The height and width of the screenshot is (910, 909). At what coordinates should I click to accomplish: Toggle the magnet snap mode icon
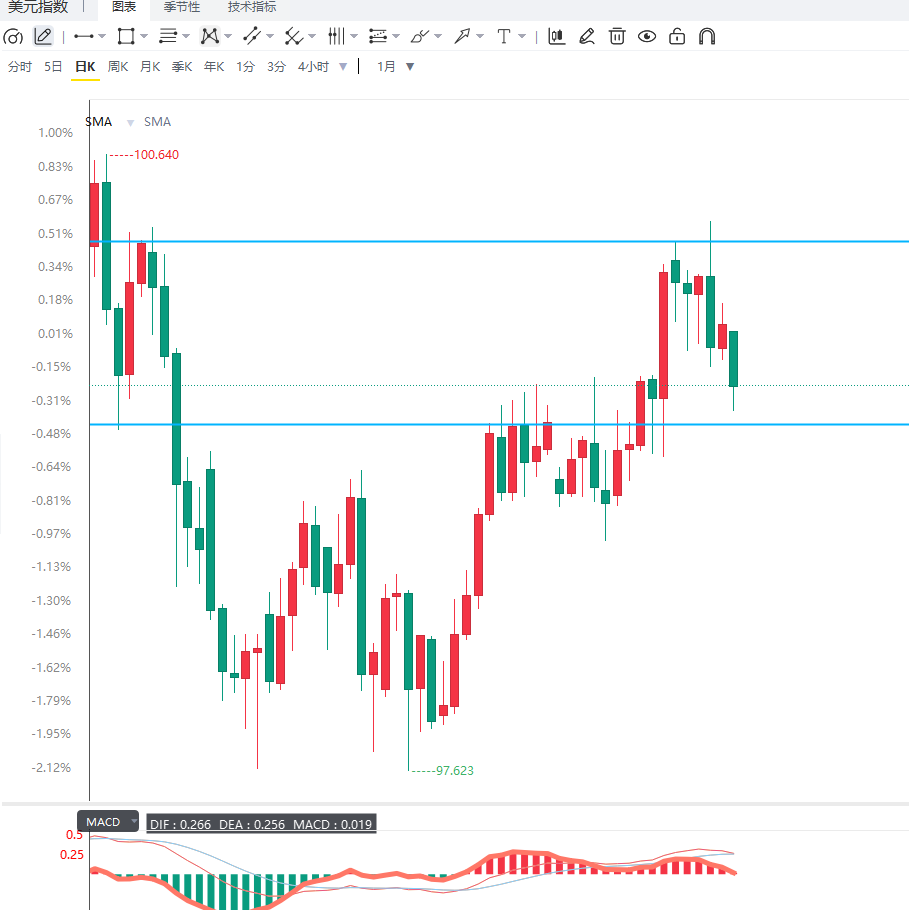pos(707,37)
